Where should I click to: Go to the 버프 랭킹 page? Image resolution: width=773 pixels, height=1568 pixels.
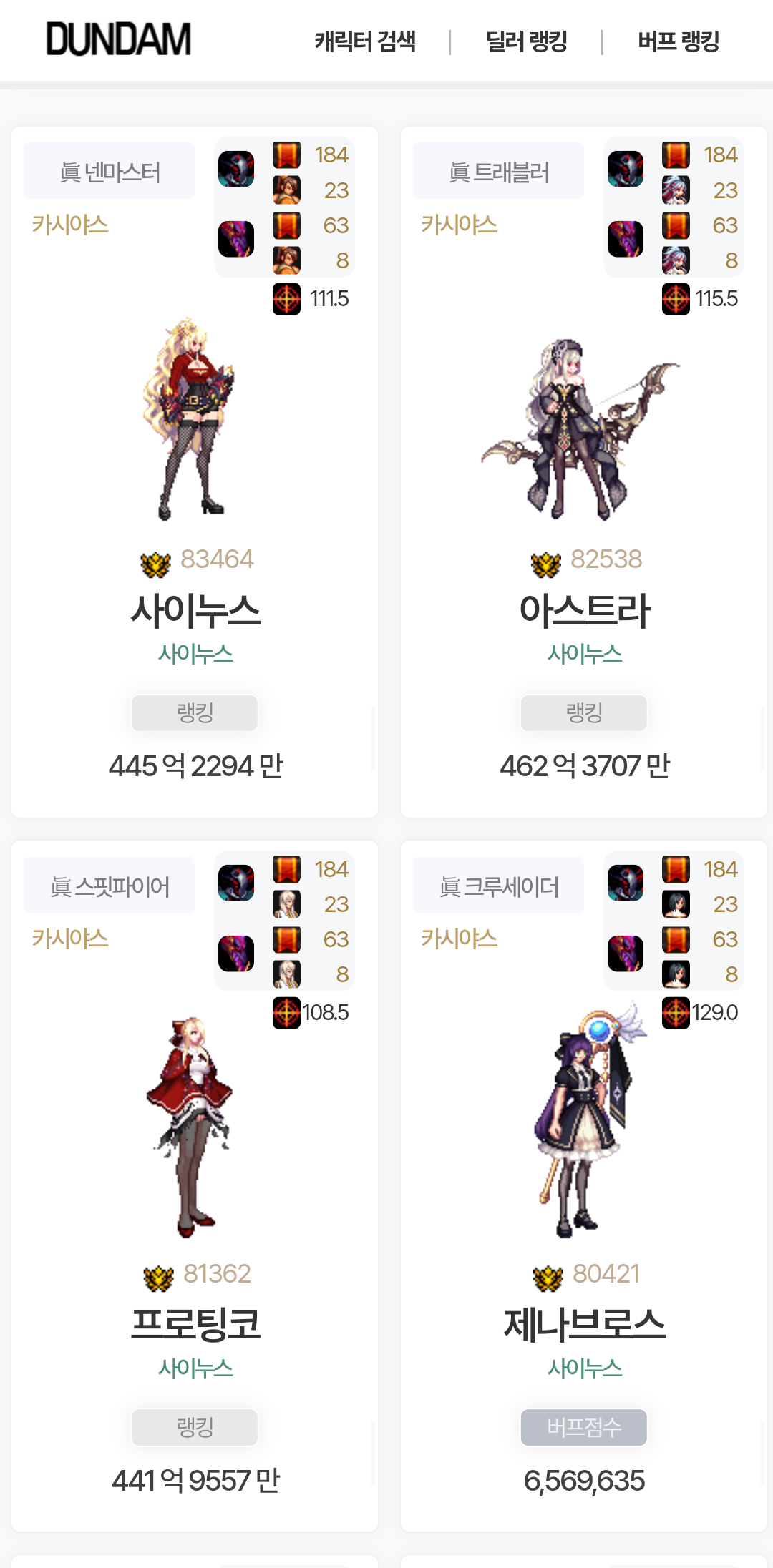coord(679,41)
